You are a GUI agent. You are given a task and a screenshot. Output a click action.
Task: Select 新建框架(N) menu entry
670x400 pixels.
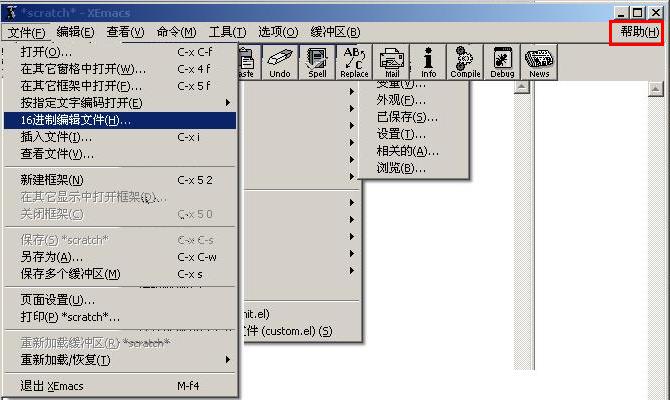coord(120,180)
